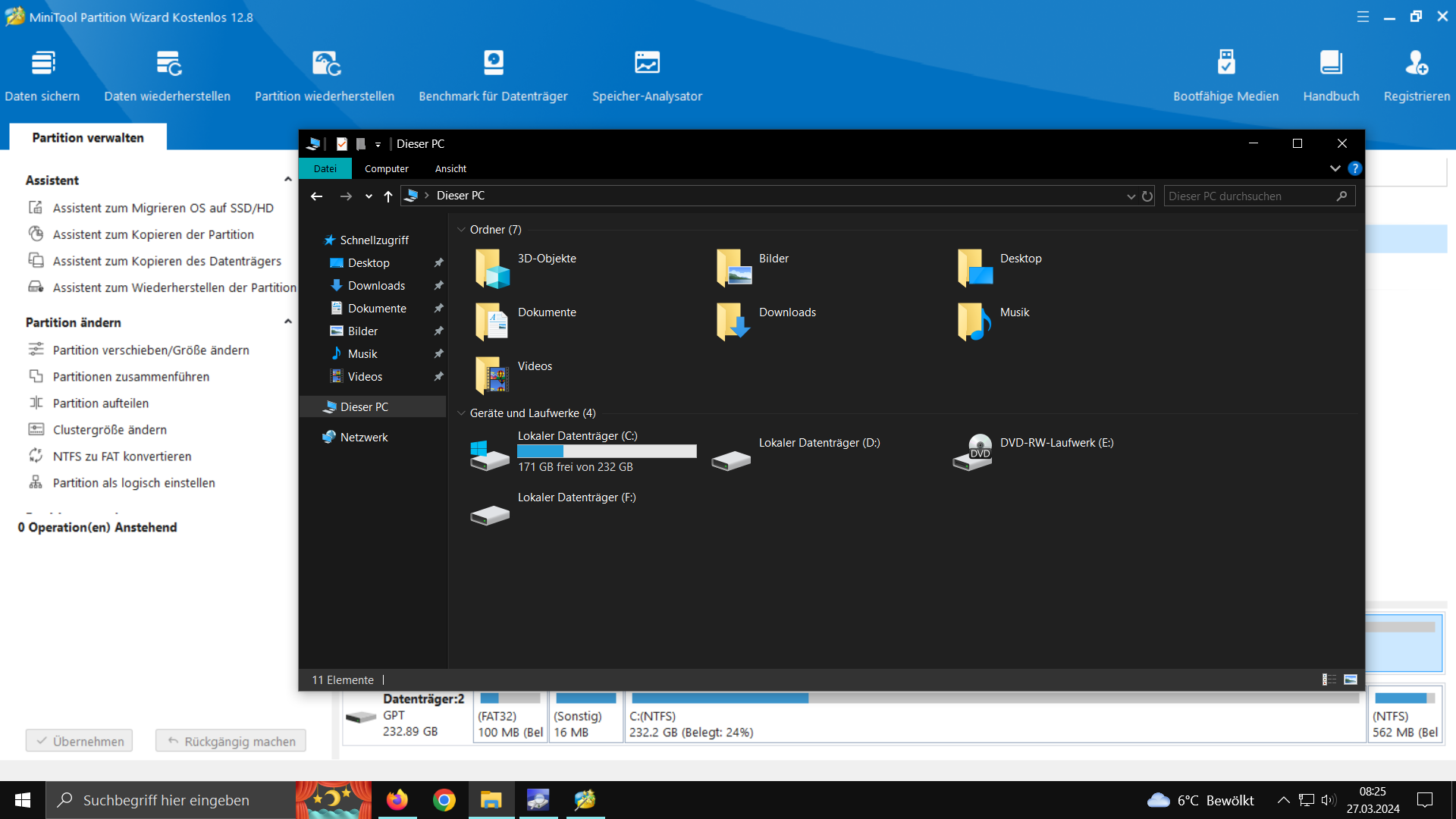Viewport: 1456px width, 819px height.
Task: Switch to large icons view in Explorer status bar
Action: [x=1351, y=679]
